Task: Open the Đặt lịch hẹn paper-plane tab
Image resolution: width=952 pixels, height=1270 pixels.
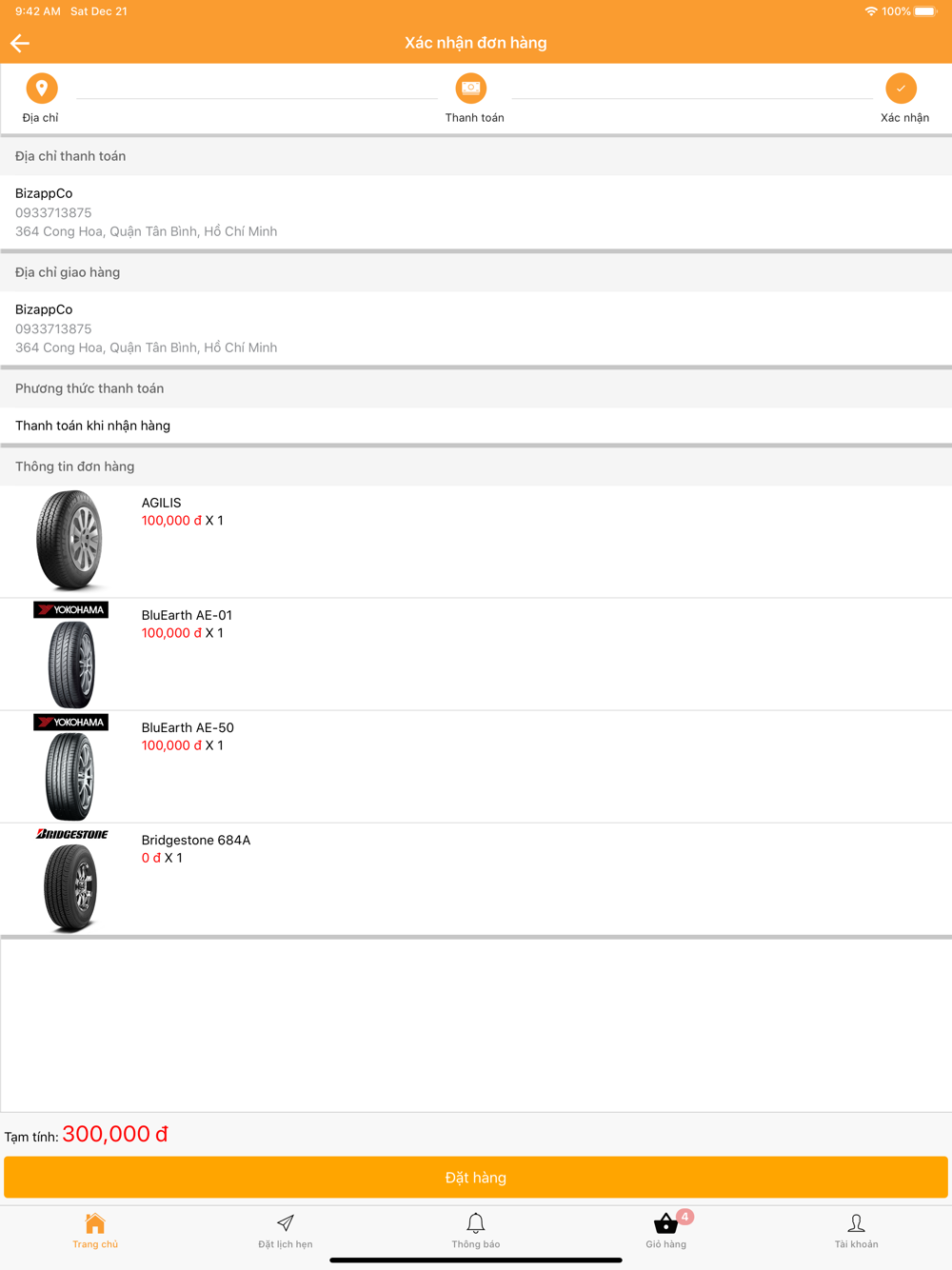Action: tap(286, 1231)
